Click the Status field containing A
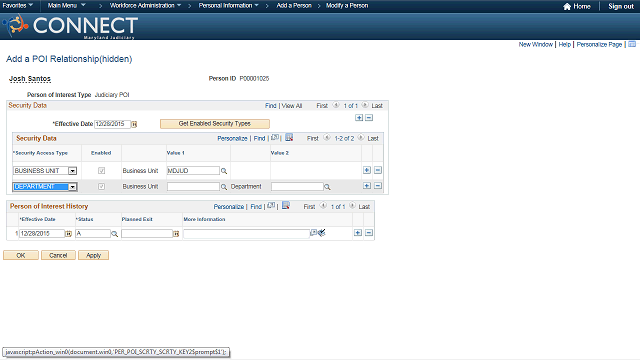Viewport: 640px width, 360px height. (x=93, y=233)
